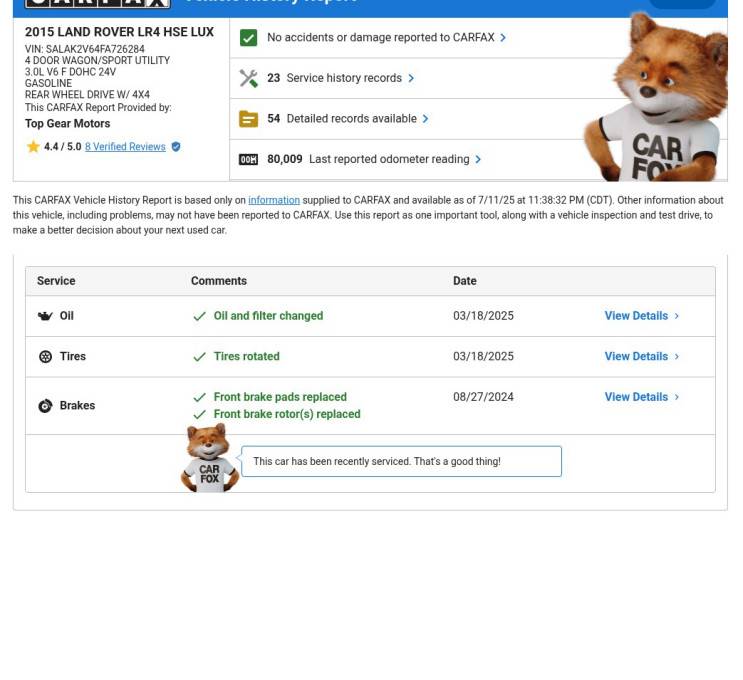
Task: Click checkmark beside Oil and filter changed
Action: 200,316
